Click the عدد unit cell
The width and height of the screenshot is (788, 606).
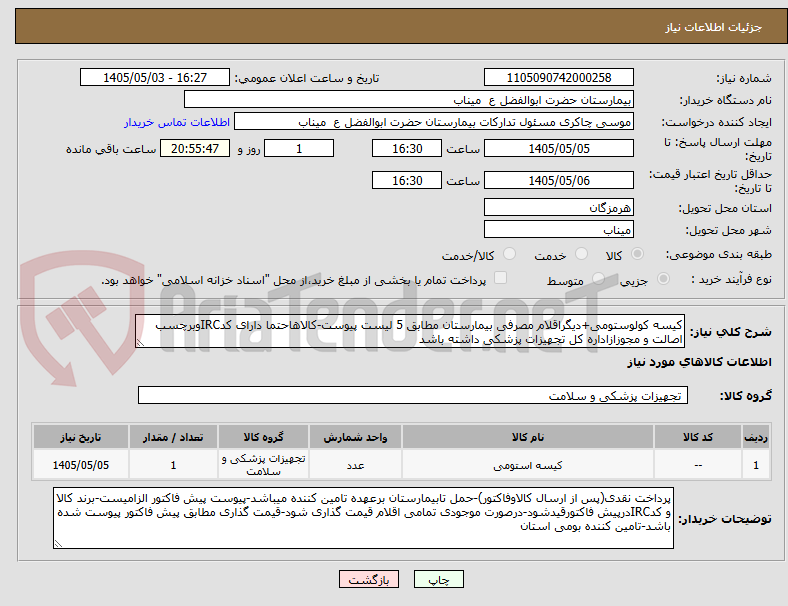tap(355, 465)
